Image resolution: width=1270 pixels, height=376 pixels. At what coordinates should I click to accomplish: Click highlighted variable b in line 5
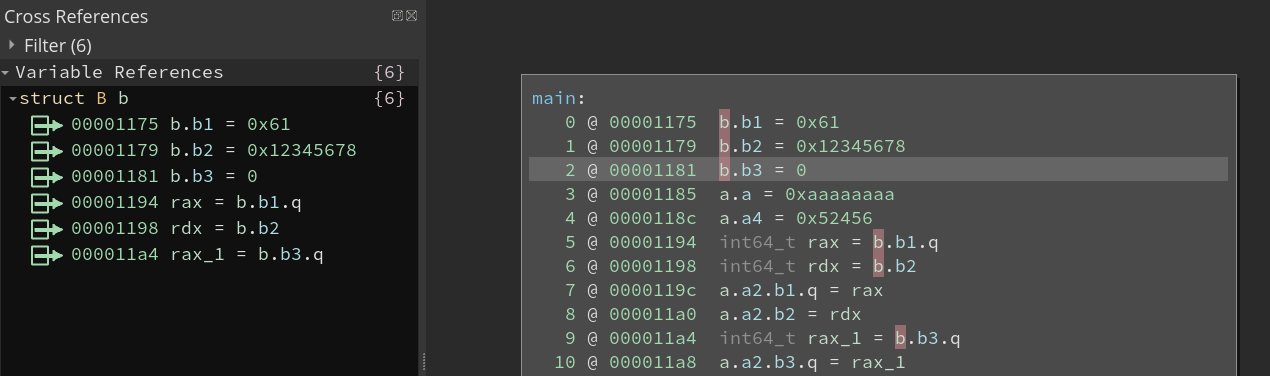click(x=879, y=242)
